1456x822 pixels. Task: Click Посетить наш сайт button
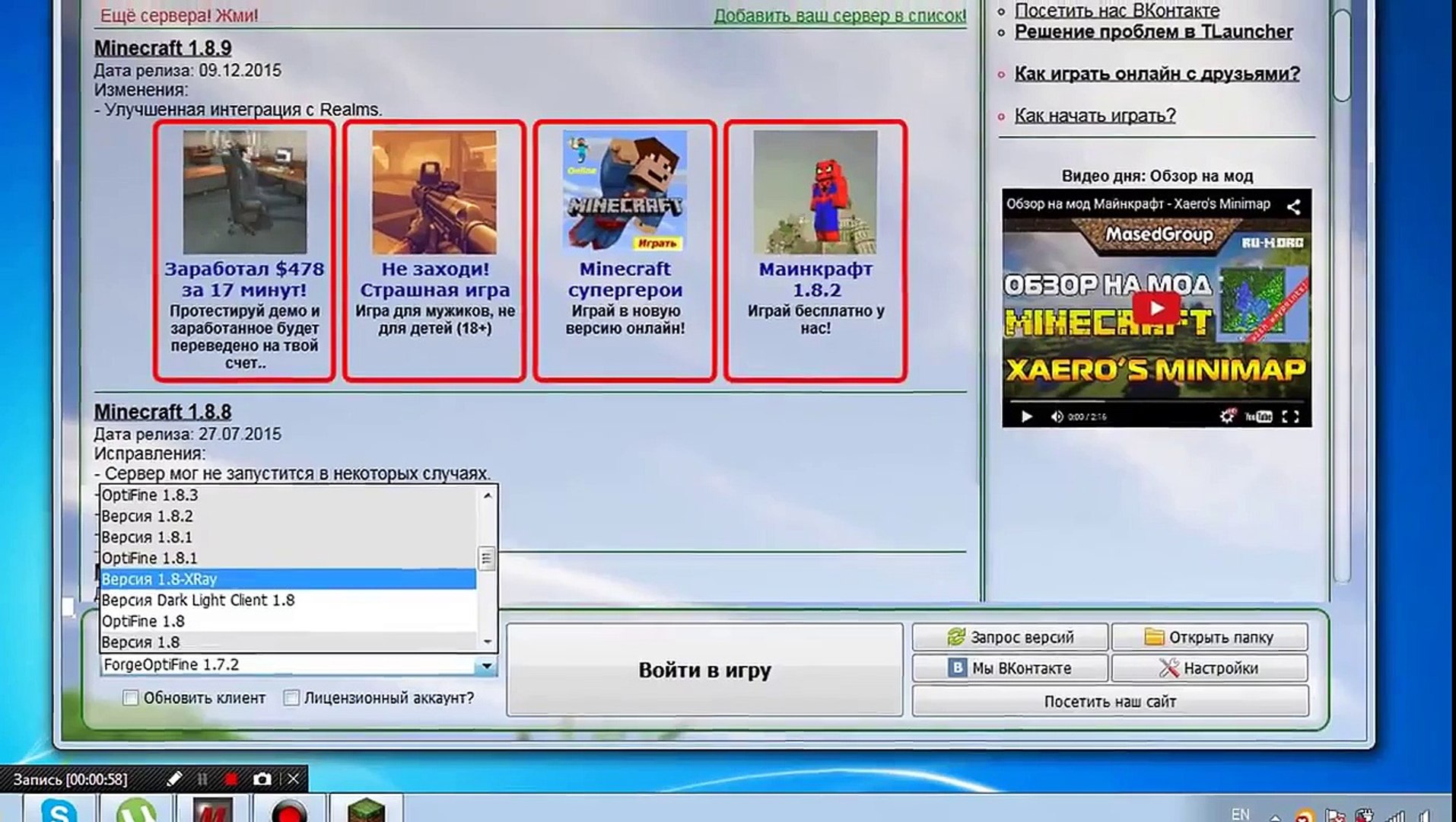1110,701
